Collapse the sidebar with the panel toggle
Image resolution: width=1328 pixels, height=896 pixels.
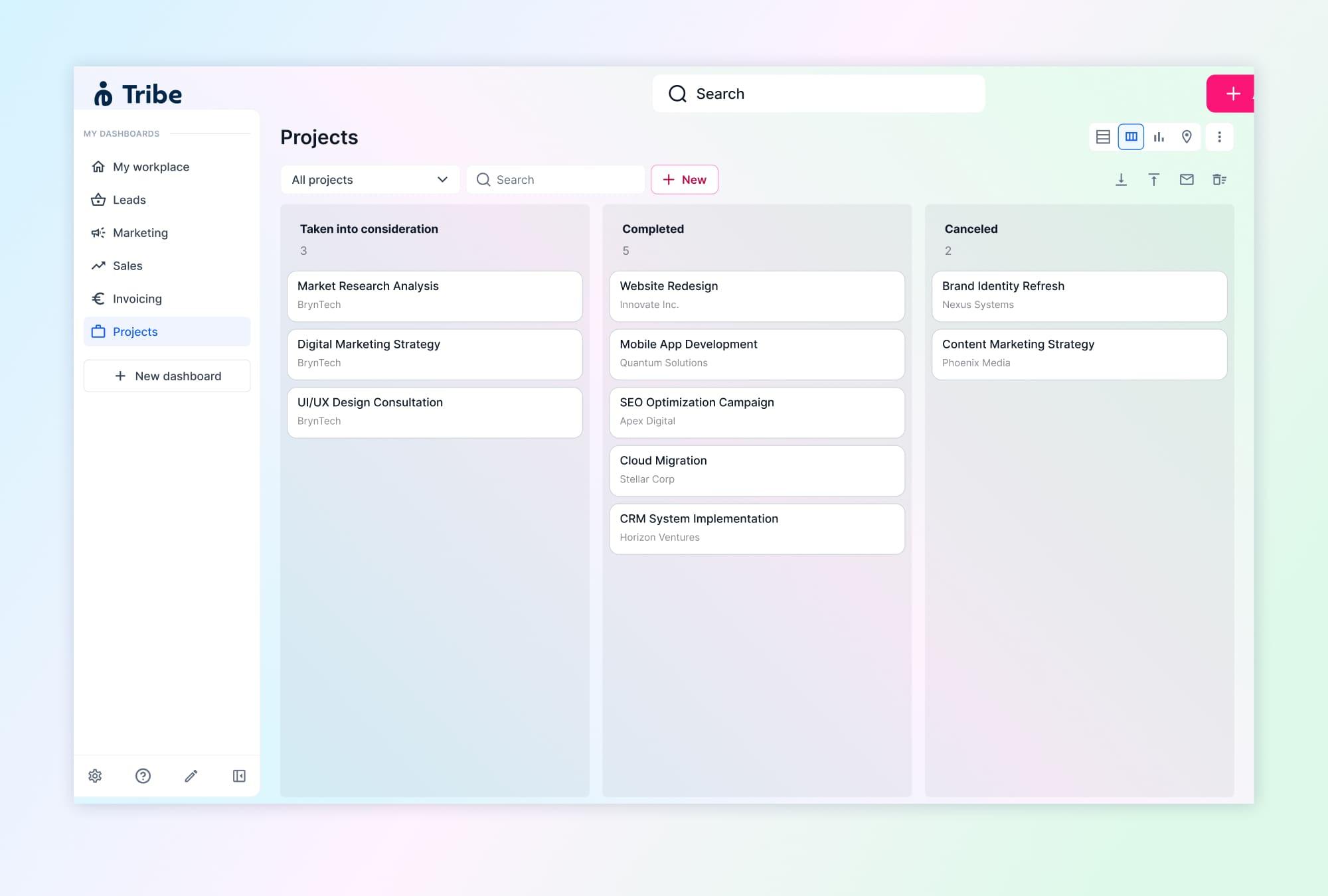click(x=238, y=776)
